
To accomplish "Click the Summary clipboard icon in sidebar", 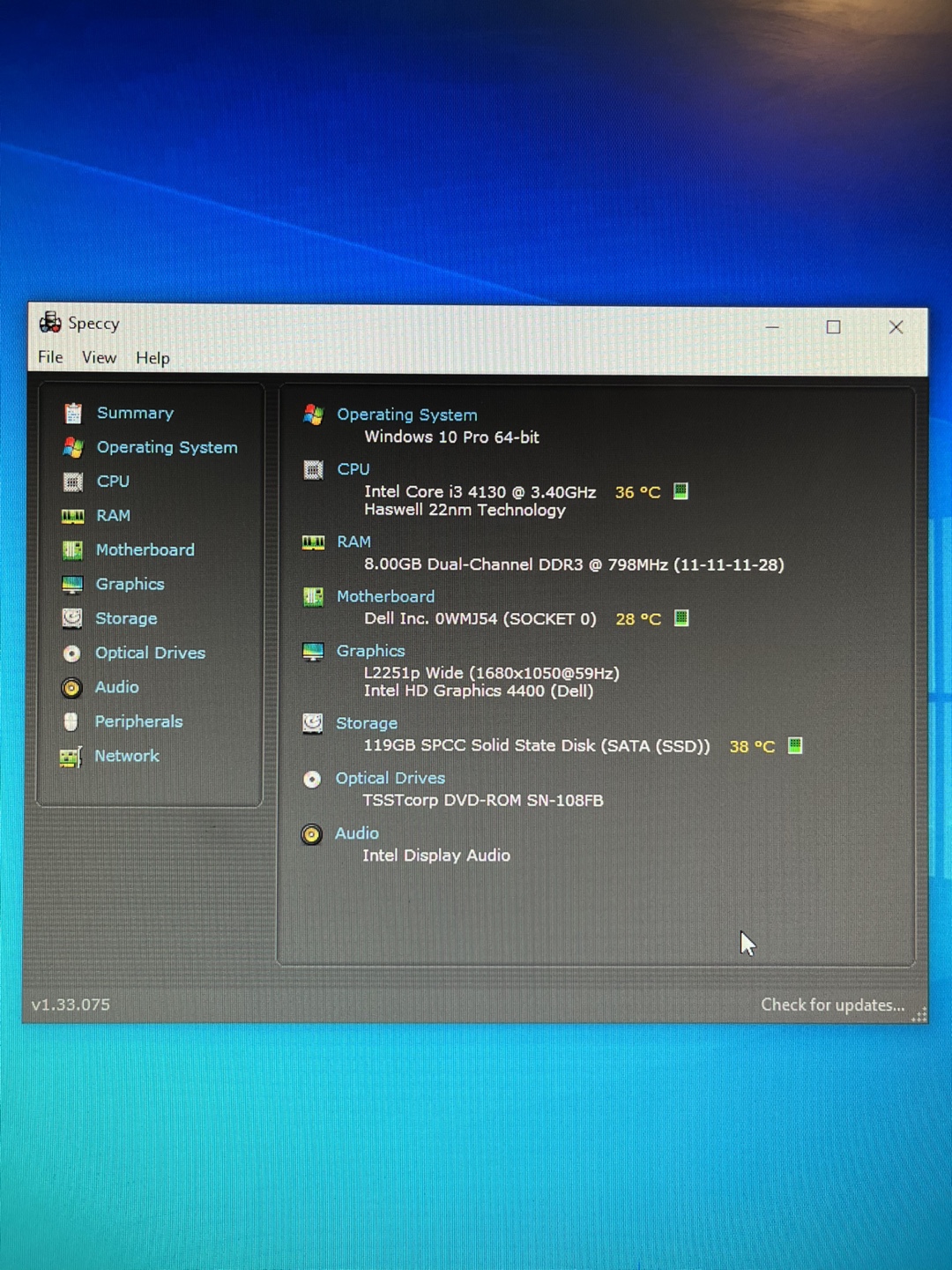I will tap(73, 413).
